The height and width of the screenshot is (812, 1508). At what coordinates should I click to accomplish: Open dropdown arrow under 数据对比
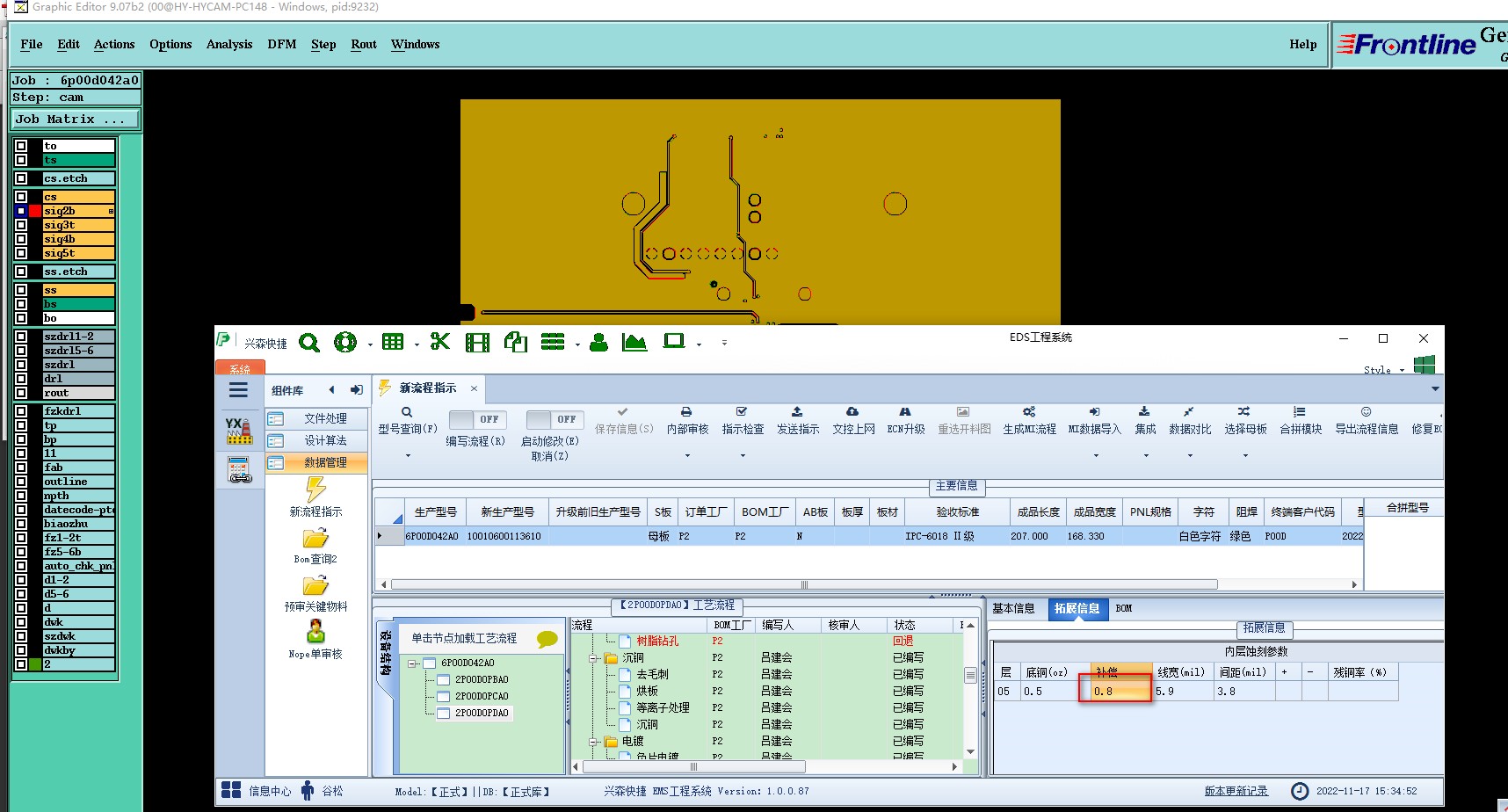(1190, 455)
